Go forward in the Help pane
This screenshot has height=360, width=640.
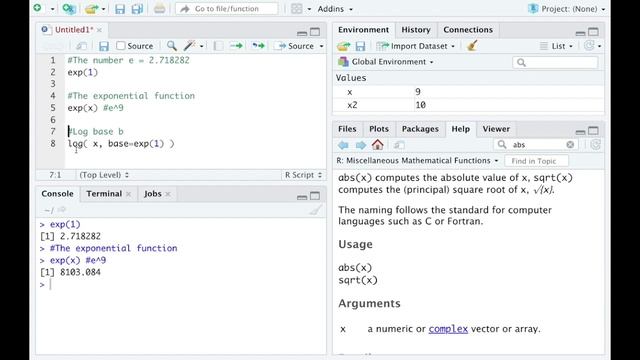(360, 145)
